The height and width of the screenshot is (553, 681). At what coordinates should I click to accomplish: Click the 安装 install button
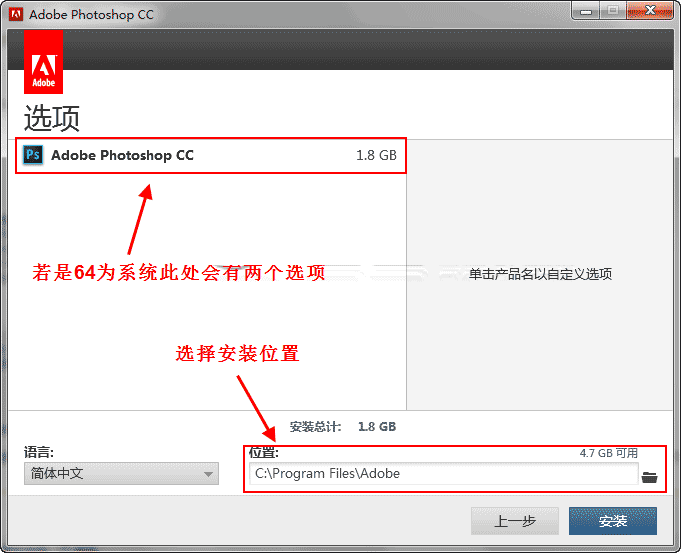point(613,521)
